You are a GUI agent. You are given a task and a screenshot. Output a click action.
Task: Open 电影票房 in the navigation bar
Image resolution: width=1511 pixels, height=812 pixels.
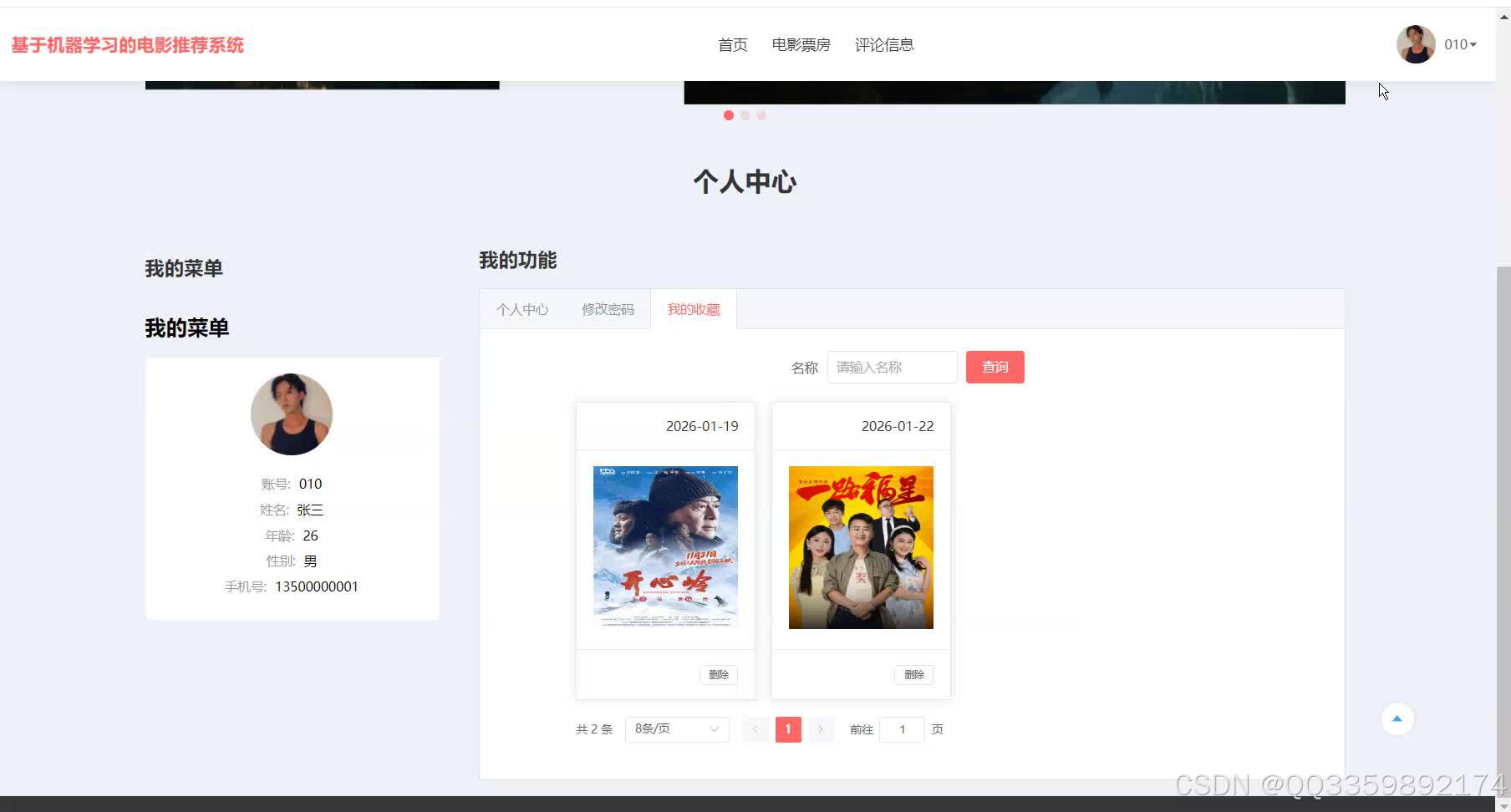(801, 44)
